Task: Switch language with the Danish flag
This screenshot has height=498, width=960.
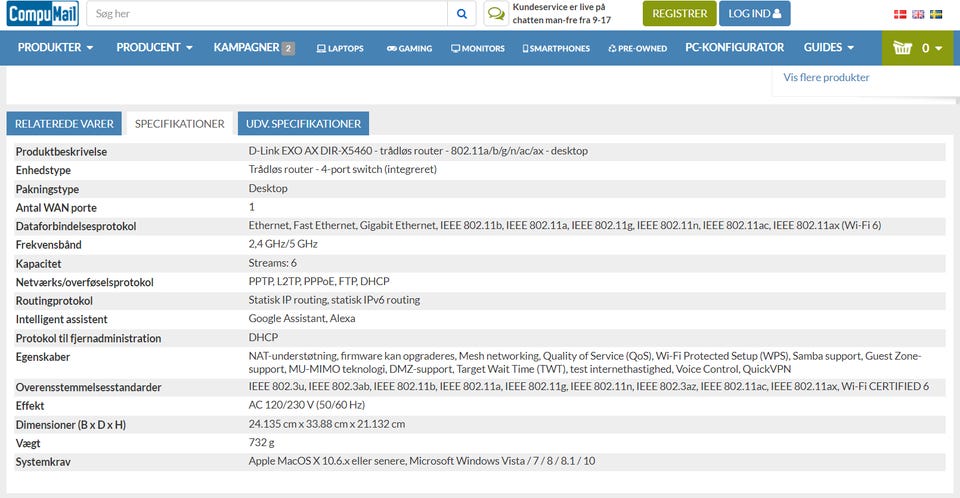Action: tap(900, 14)
